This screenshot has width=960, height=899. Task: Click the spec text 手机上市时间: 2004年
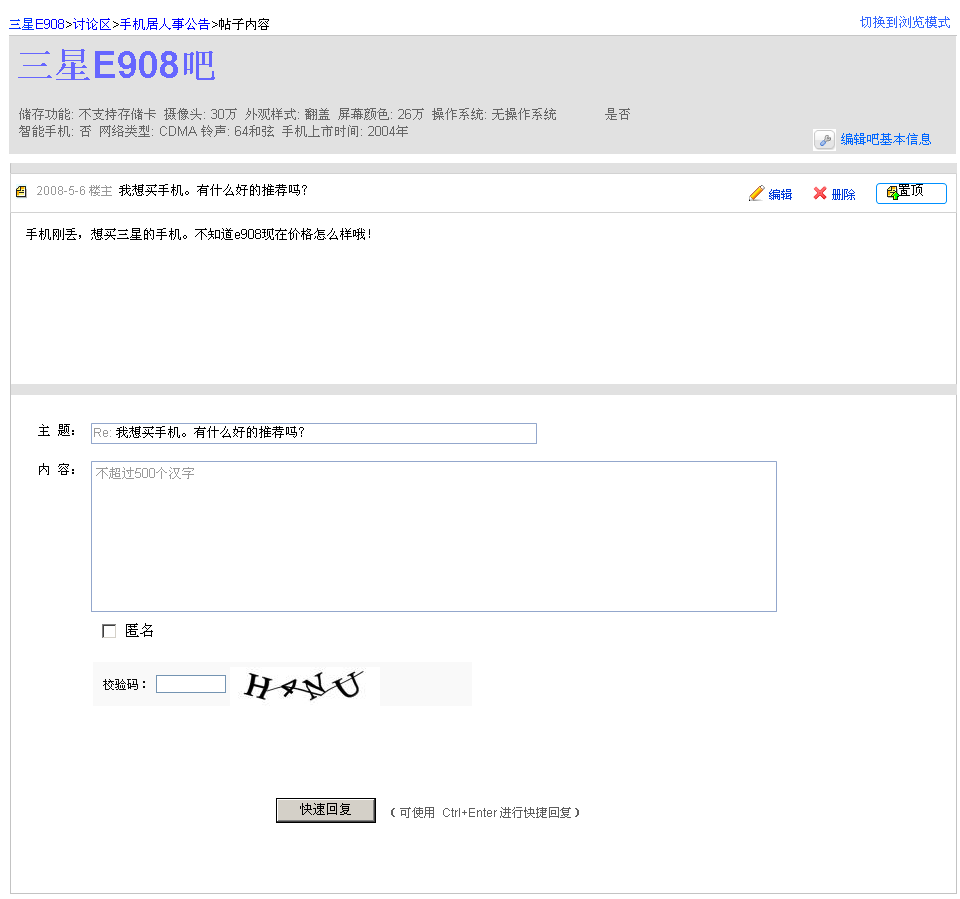tap(345, 132)
